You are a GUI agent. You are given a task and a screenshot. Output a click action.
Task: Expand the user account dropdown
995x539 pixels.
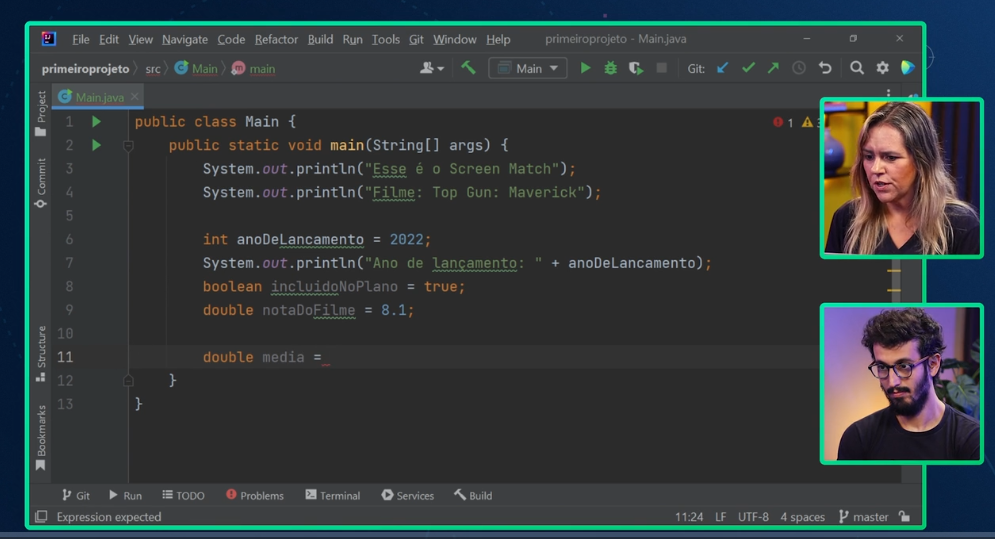click(432, 68)
